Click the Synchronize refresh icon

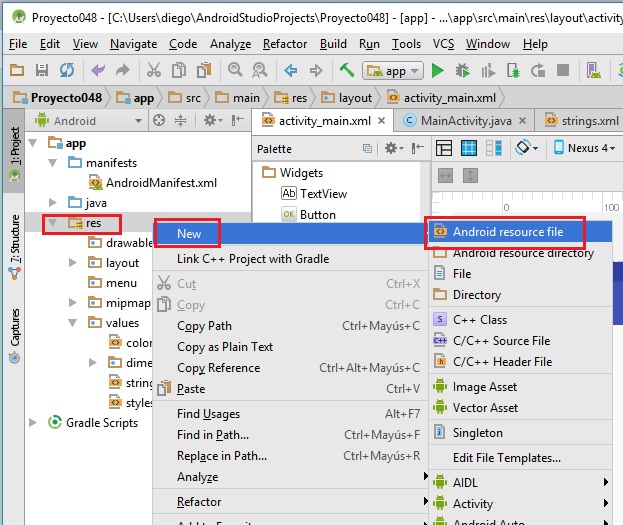point(67,70)
